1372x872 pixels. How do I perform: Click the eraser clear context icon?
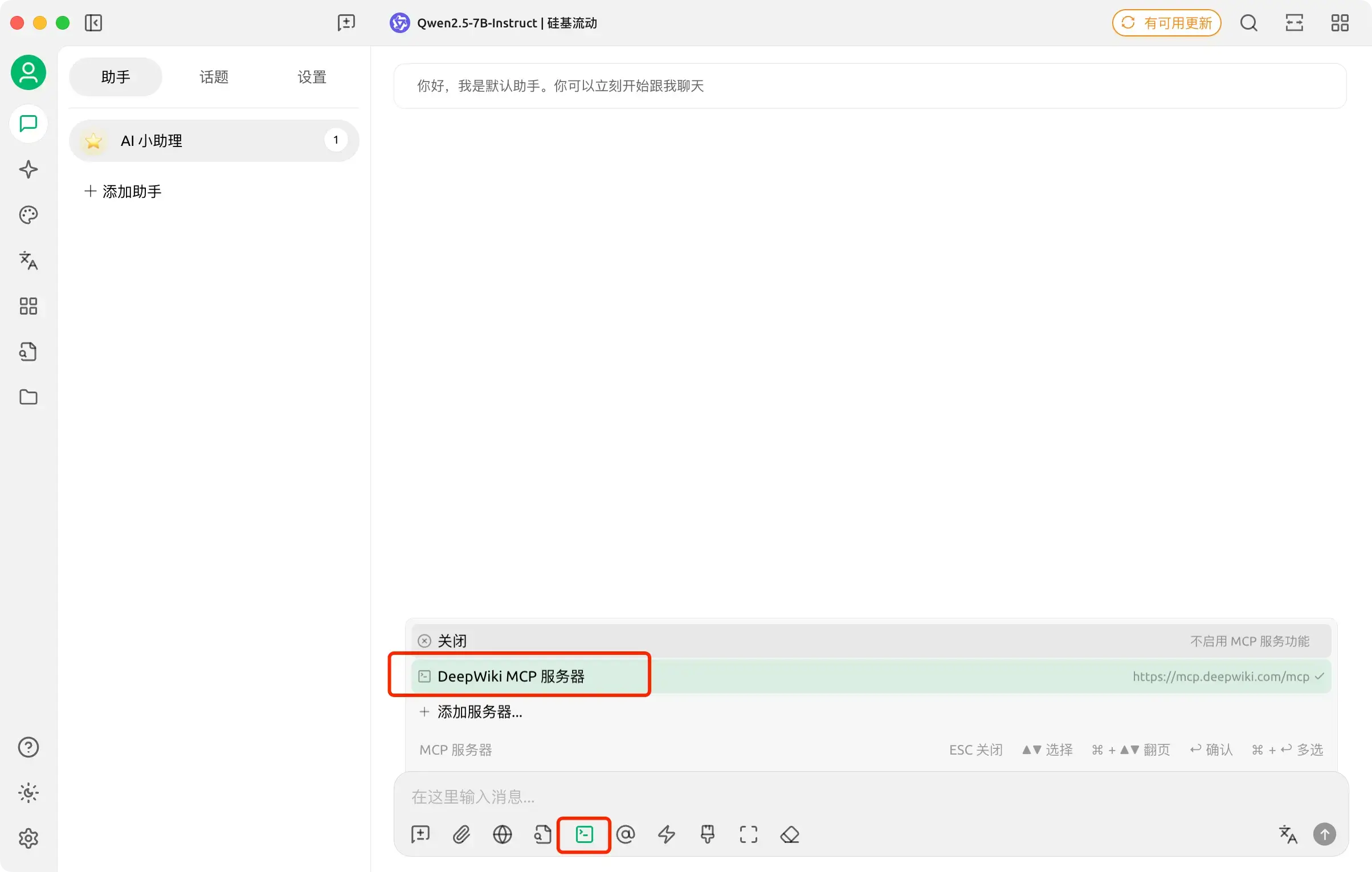(790, 834)
